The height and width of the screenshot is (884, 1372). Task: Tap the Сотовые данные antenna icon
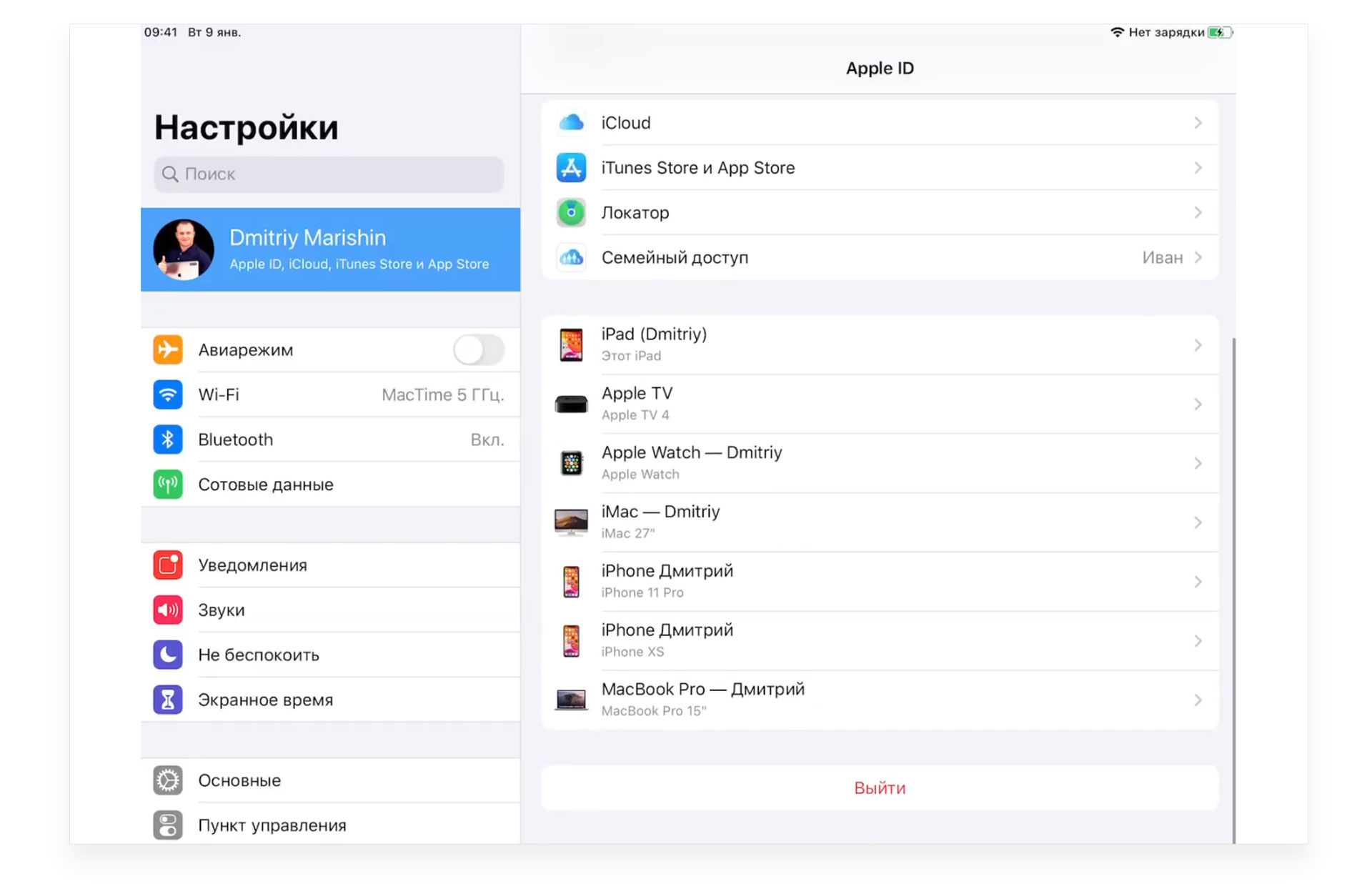[168, 485]
